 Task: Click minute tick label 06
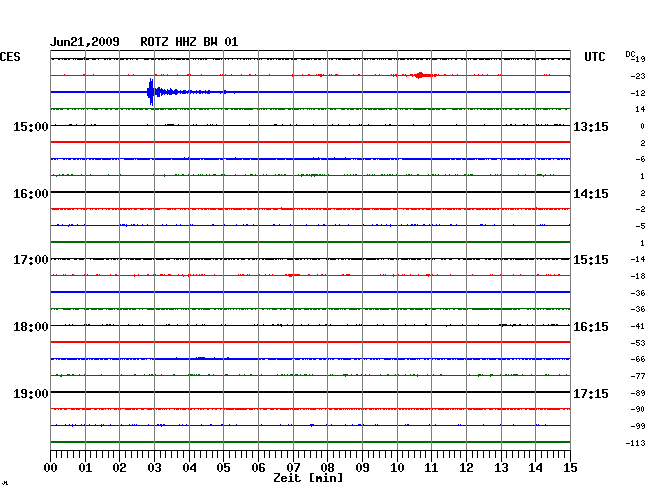click(x=258, y=467)
